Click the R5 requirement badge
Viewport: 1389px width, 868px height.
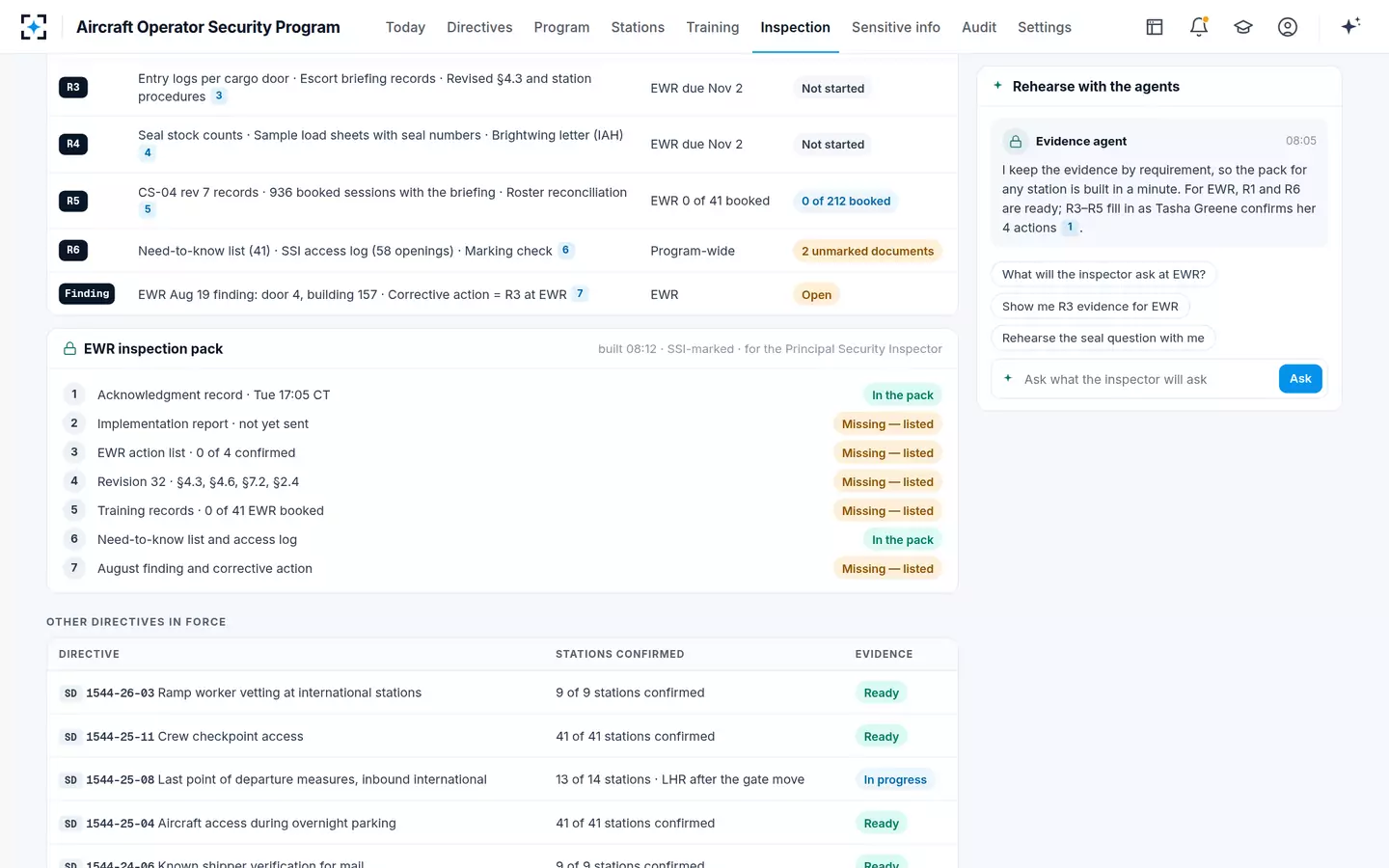pos(73,202)
